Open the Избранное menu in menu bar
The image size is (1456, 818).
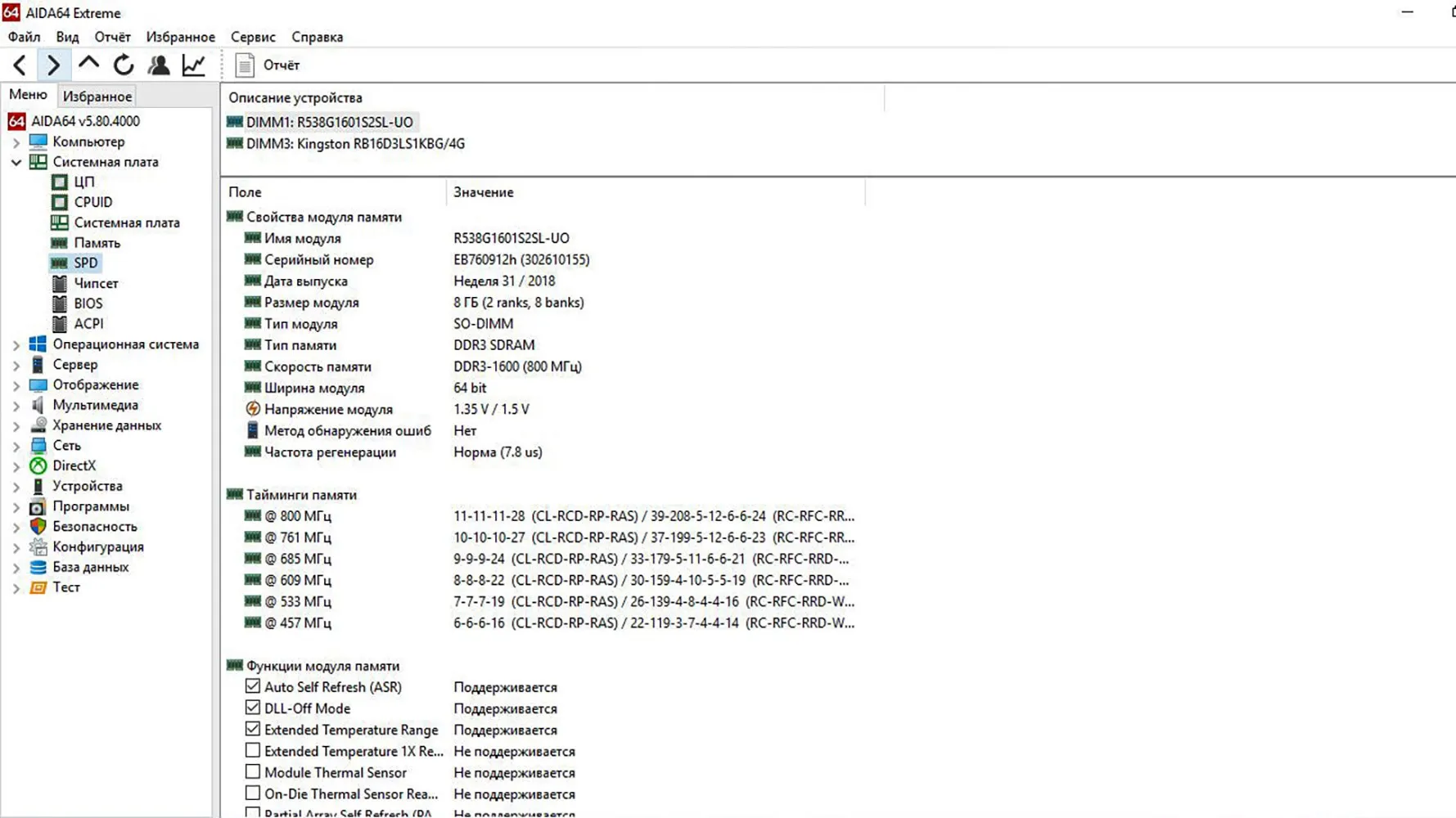(x=180, y=37)
